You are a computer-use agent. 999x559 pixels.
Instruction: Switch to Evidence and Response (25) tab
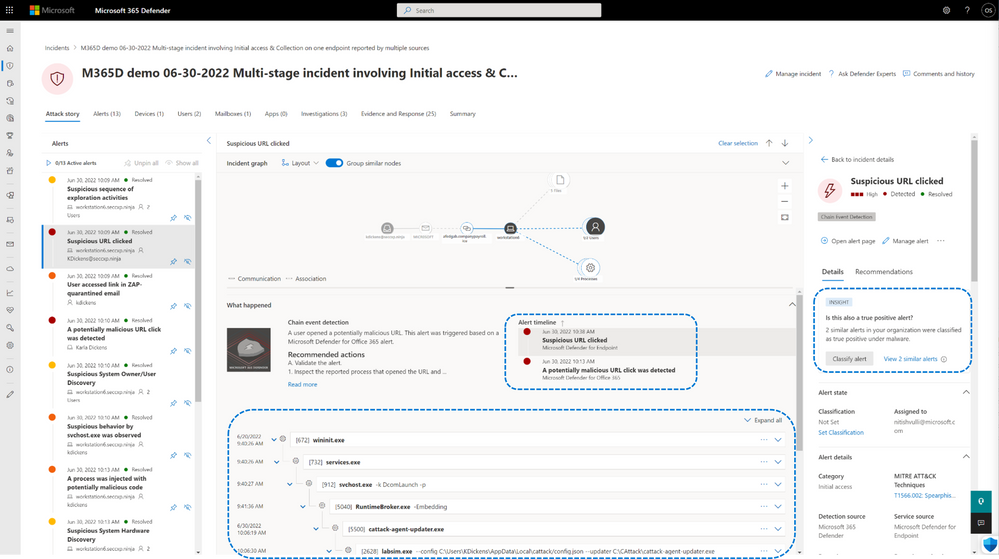398,113
